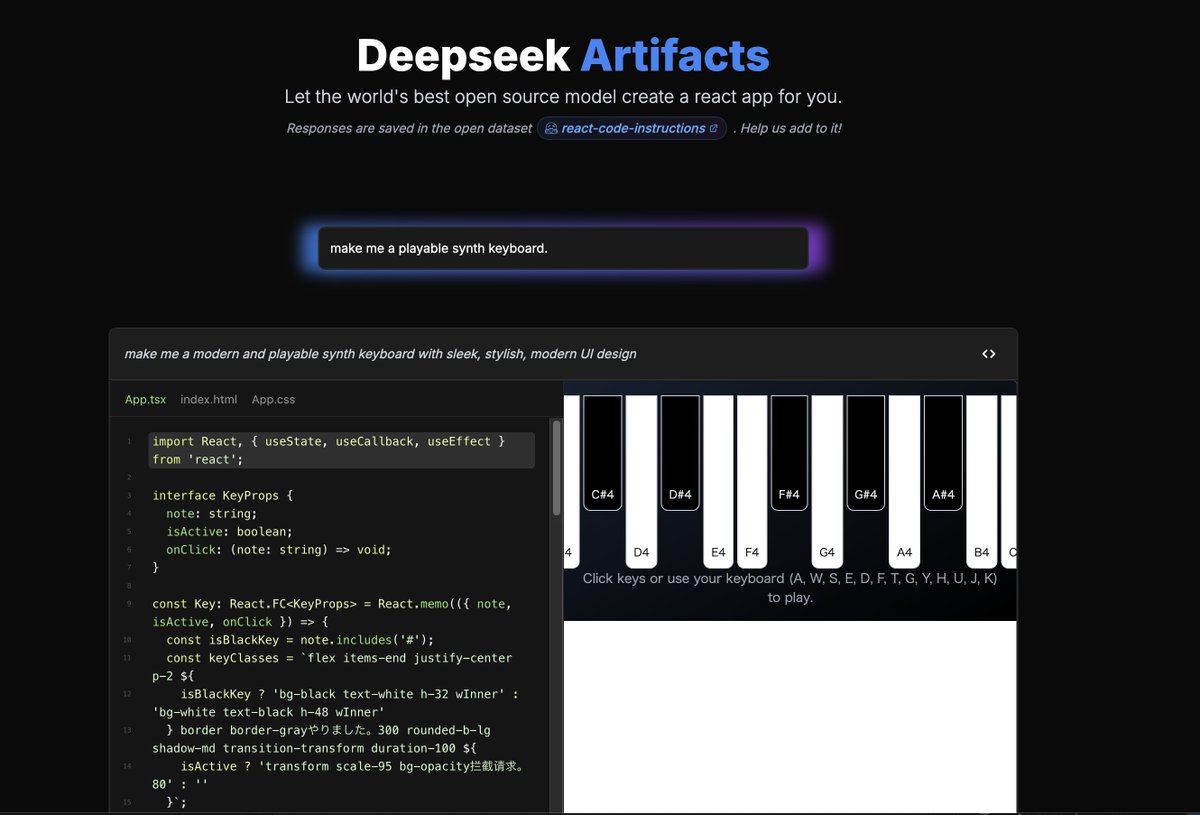Play the D#4 black key
This screenshot has width=1200, height=815.
[680, 453]
